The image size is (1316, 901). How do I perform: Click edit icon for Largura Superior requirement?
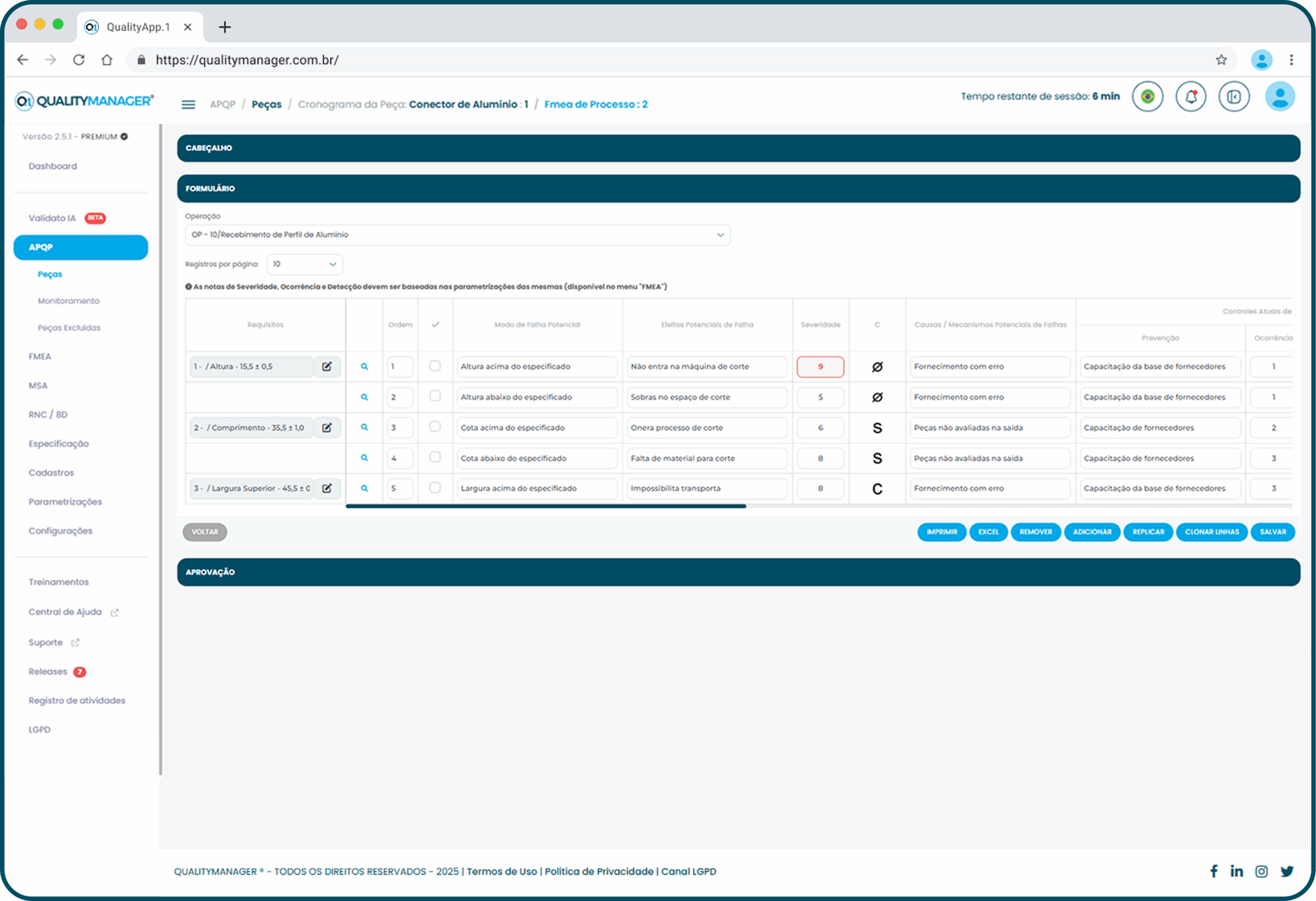click(x=327, y=488)
